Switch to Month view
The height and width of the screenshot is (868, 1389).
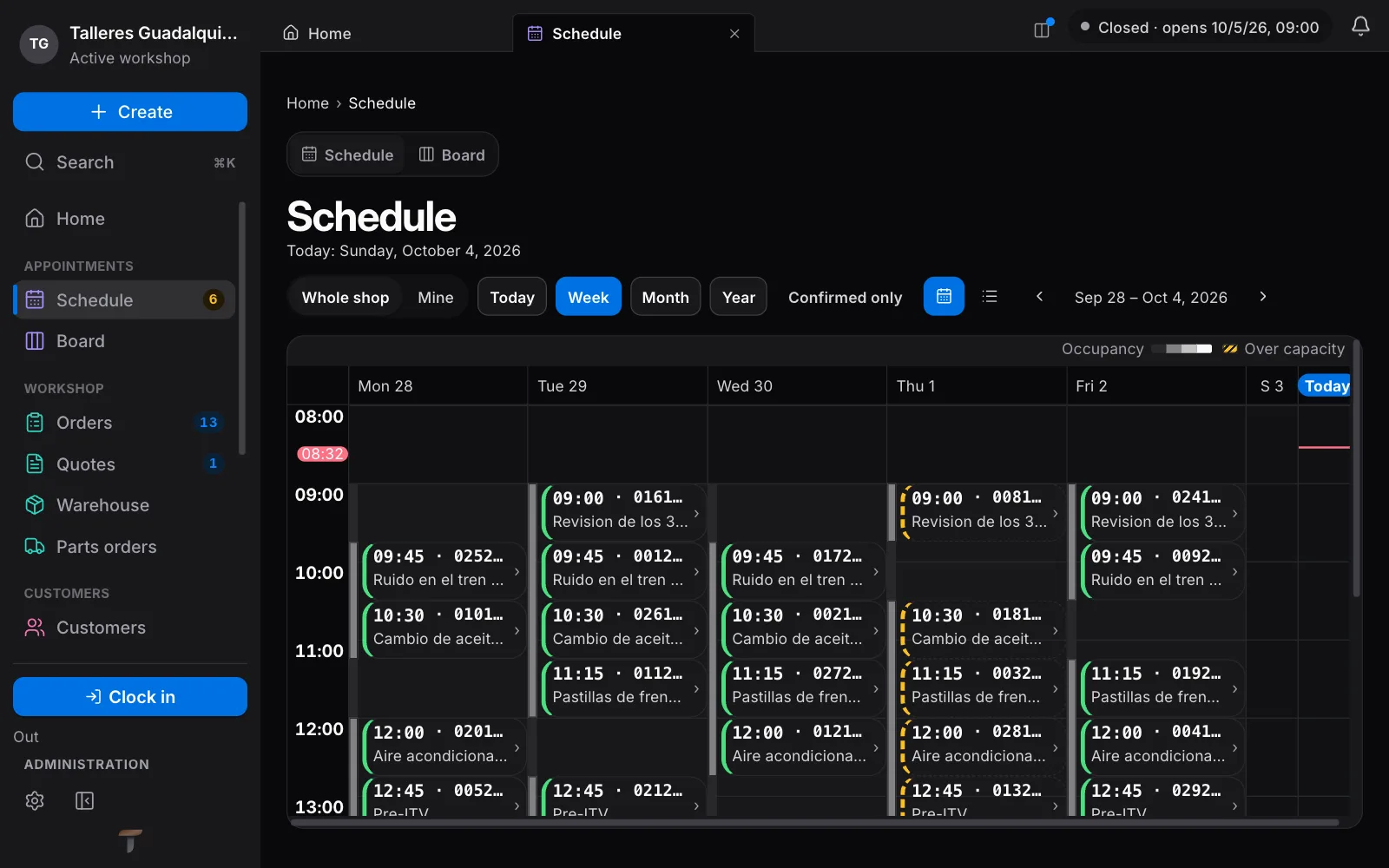[665, 298]
